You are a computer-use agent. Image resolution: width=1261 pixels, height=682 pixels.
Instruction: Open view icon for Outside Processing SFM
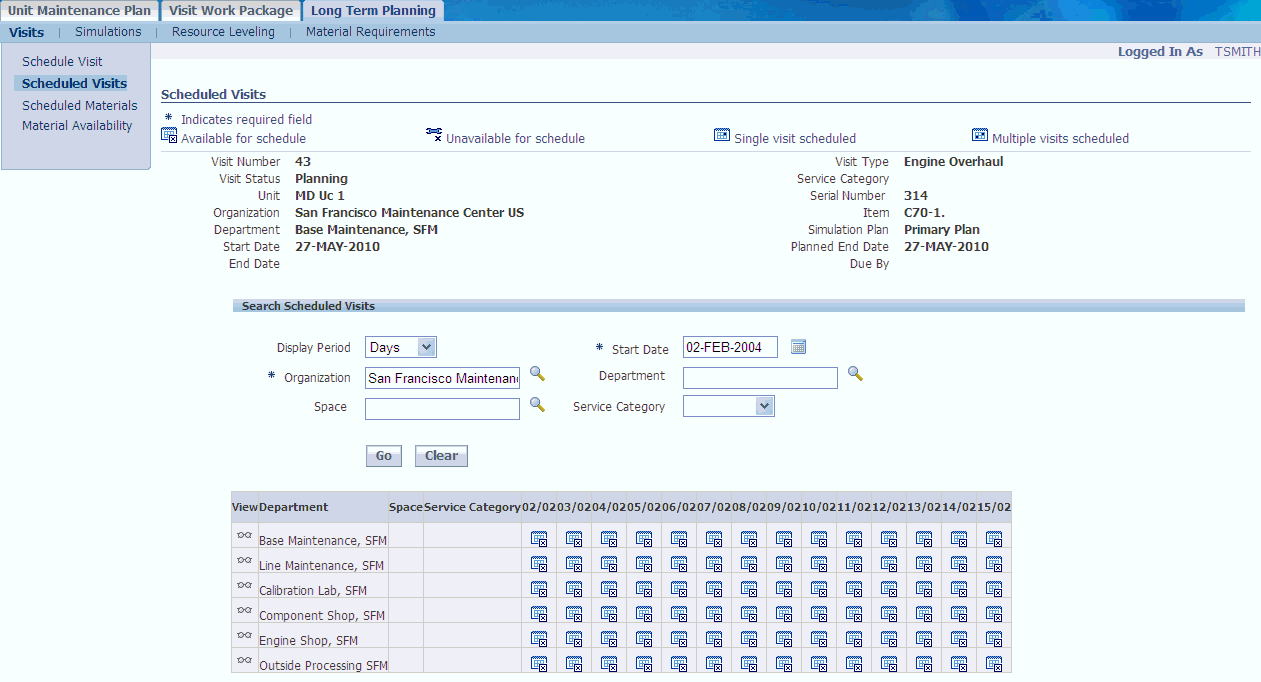point(244,659)
